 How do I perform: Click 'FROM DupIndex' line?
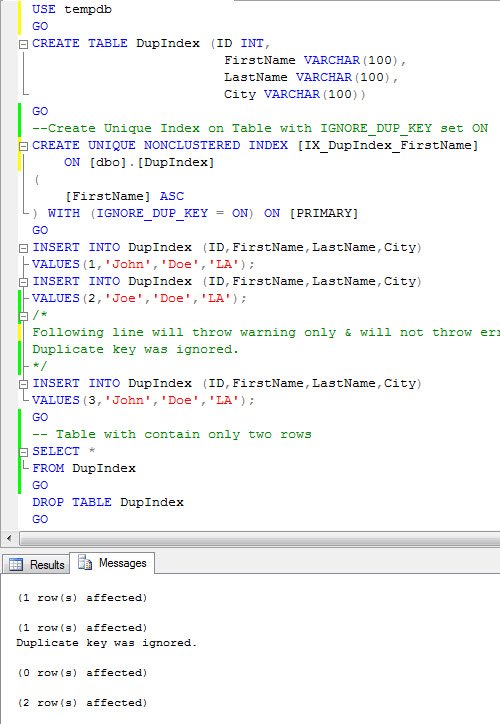point(84,468)
